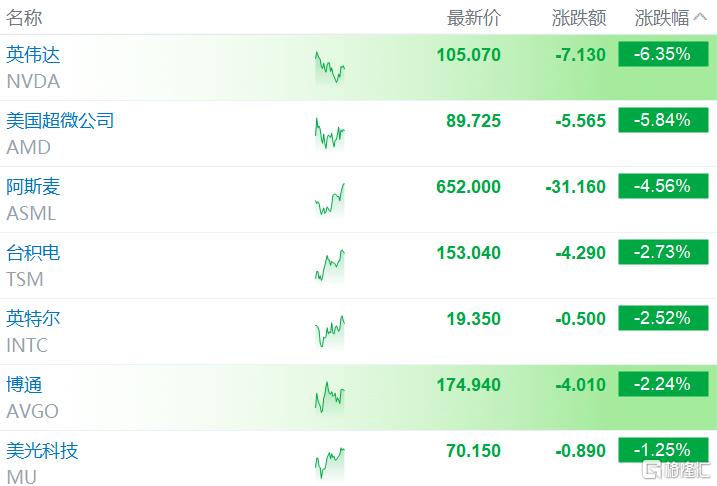
Task: Select the -6.35% change badge
Action: (663, 54)
